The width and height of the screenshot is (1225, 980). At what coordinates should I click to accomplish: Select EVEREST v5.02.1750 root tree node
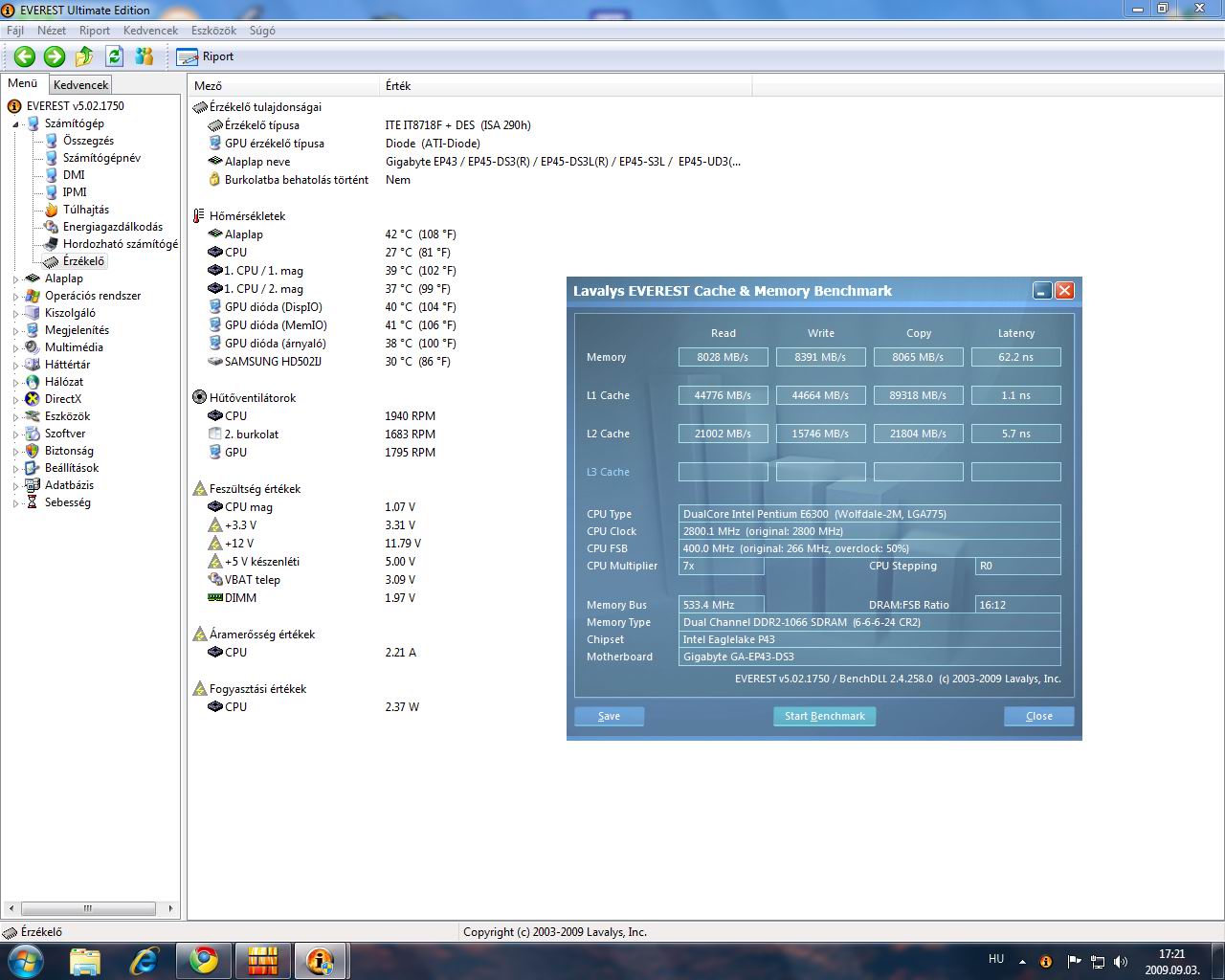coord(75,106)
